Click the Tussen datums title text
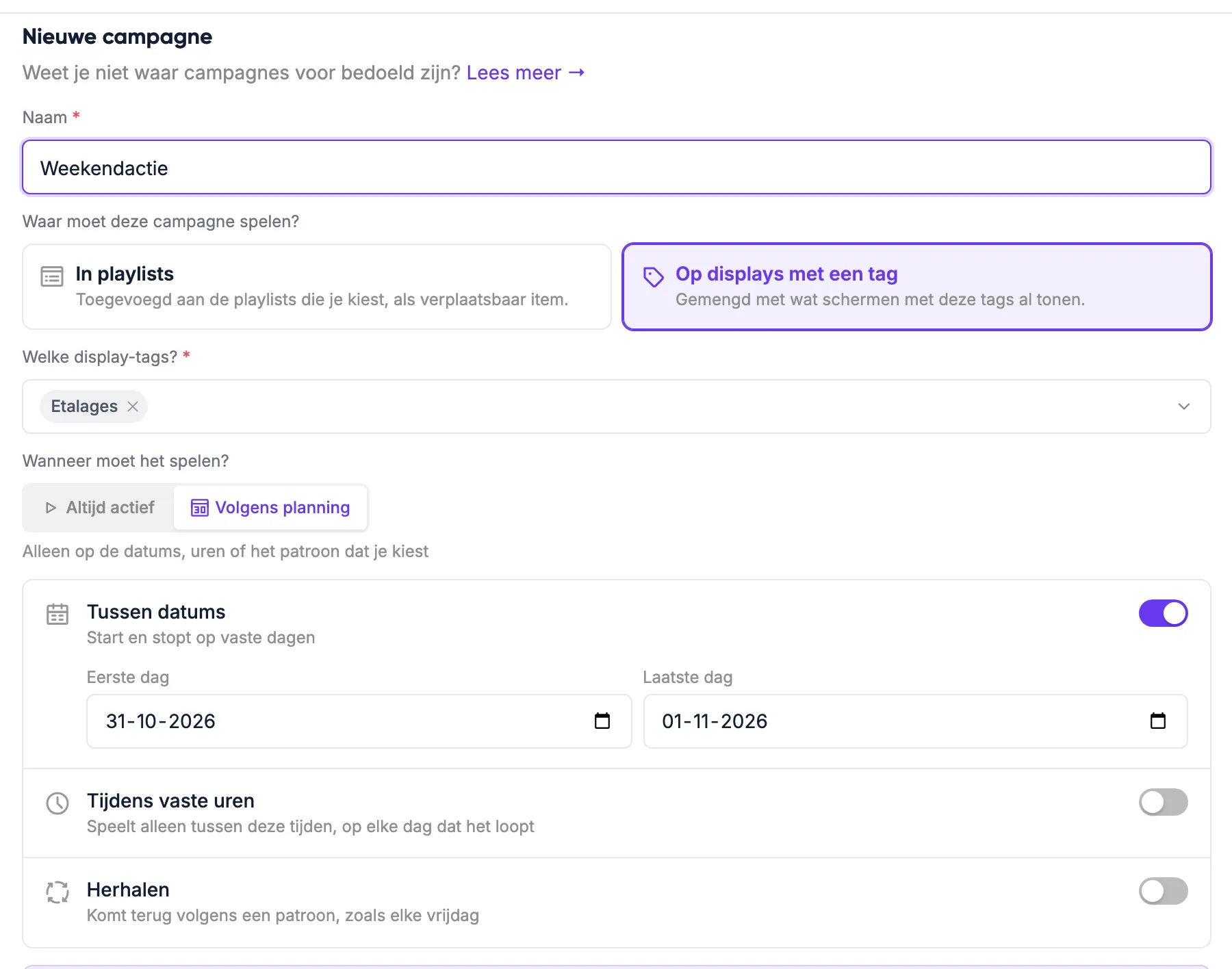This screenshot has height=969, width=1232. [x=156, y=612]
